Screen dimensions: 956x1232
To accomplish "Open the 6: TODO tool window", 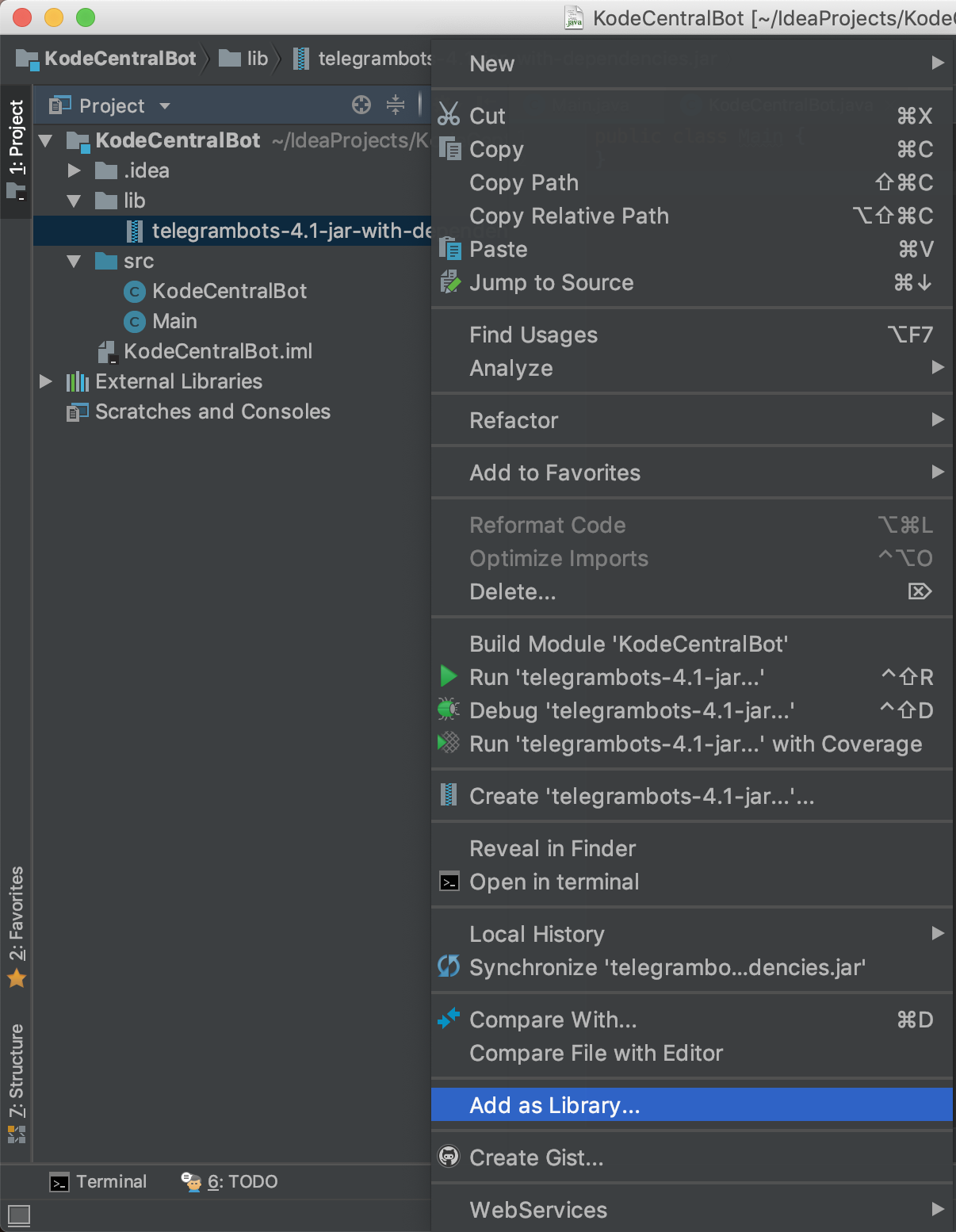I will pyautogui.click(x=229, y=1182).
